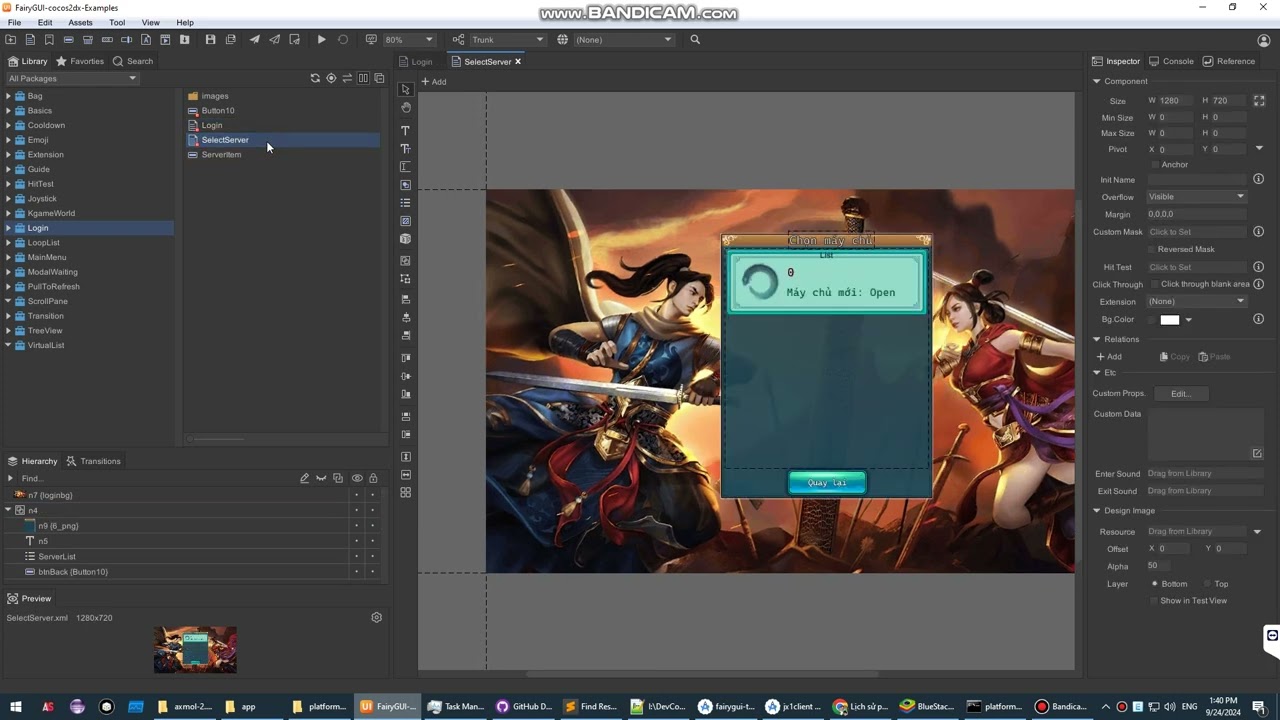The width and height of the screenshot is (1280, 720).
Task: Click the info icon beside Init Name
Action: tap(1259, 179)
